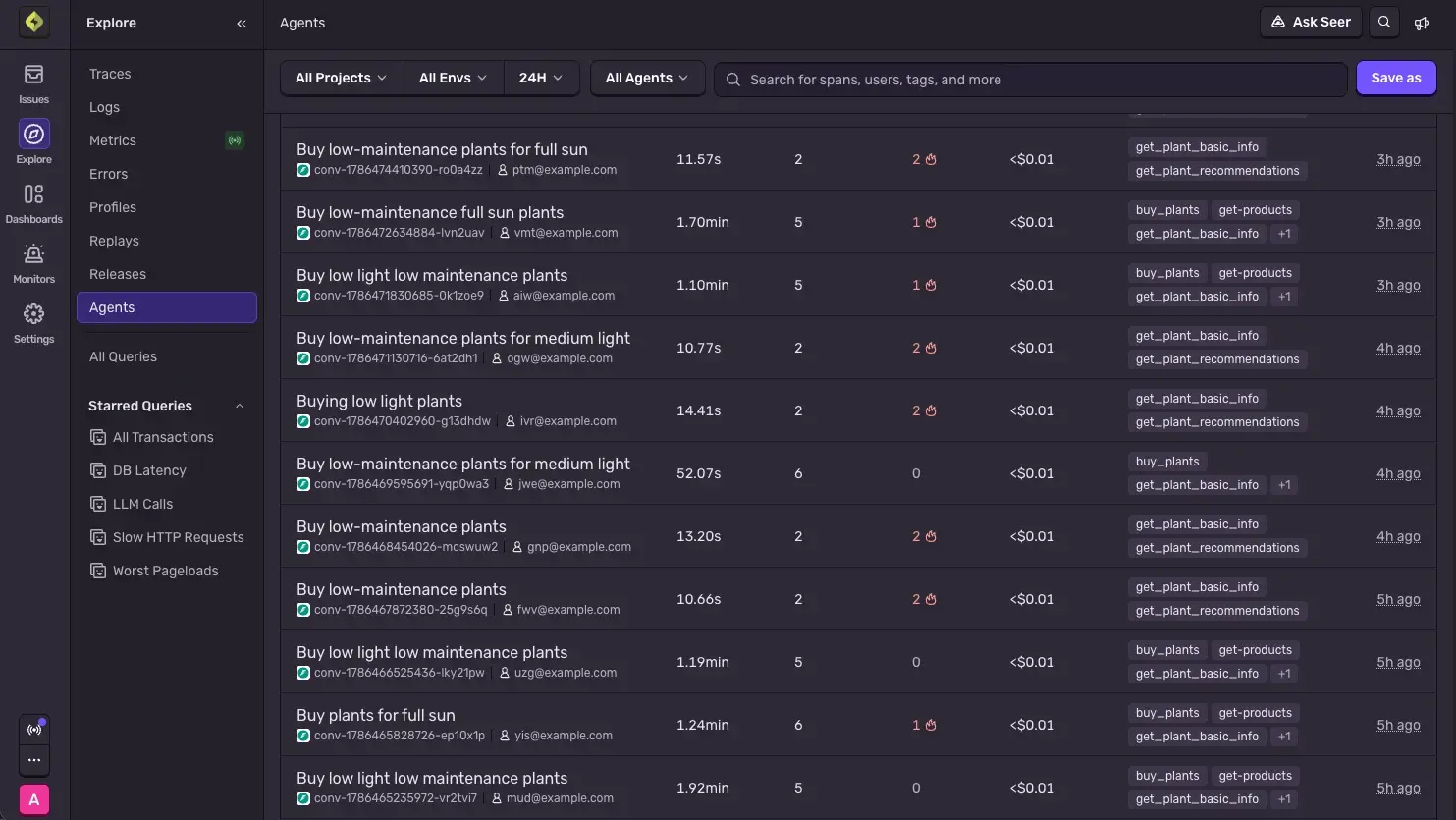1456x820 pixels.
Task: Open 'Buying low light plants' conversation
Action: pos(379,401)
